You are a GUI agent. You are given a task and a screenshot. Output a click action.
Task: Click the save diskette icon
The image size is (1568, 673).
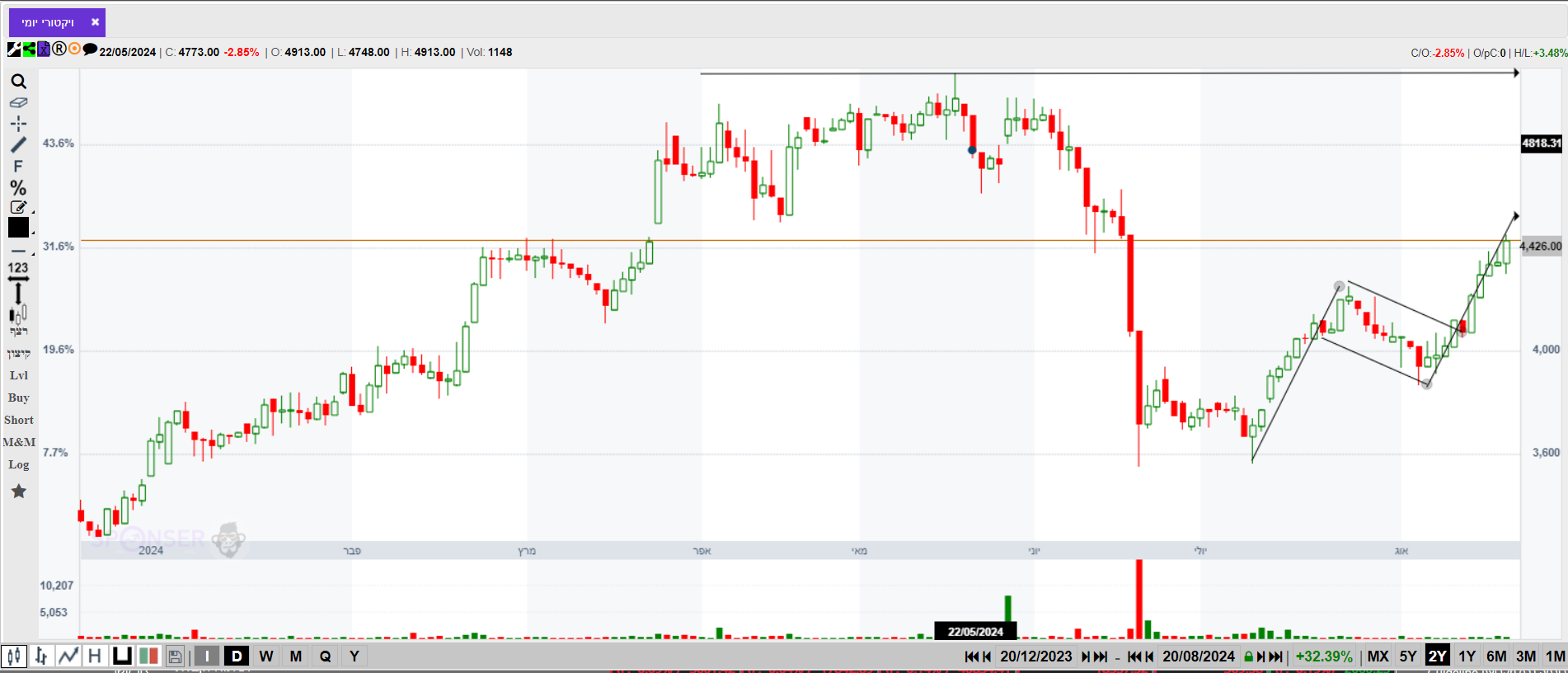coord(175,657)
